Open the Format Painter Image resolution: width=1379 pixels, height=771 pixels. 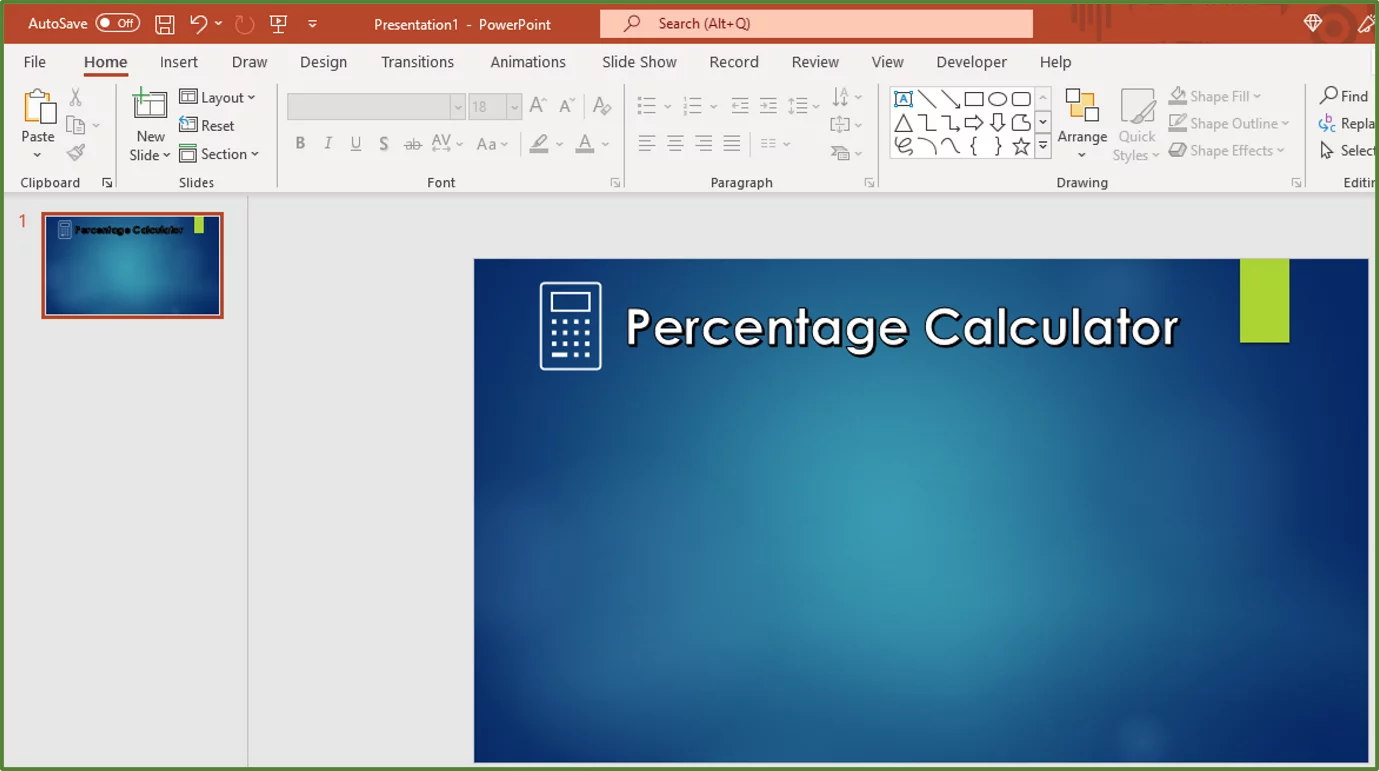tap(75, 152)
